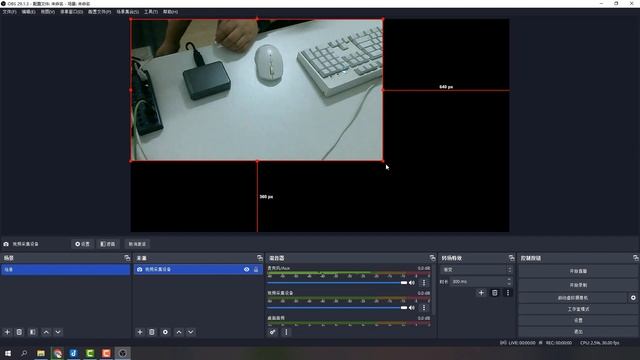Pop out the Controls dock
Viewport: 640px width, 360px height.
[636, 258]
